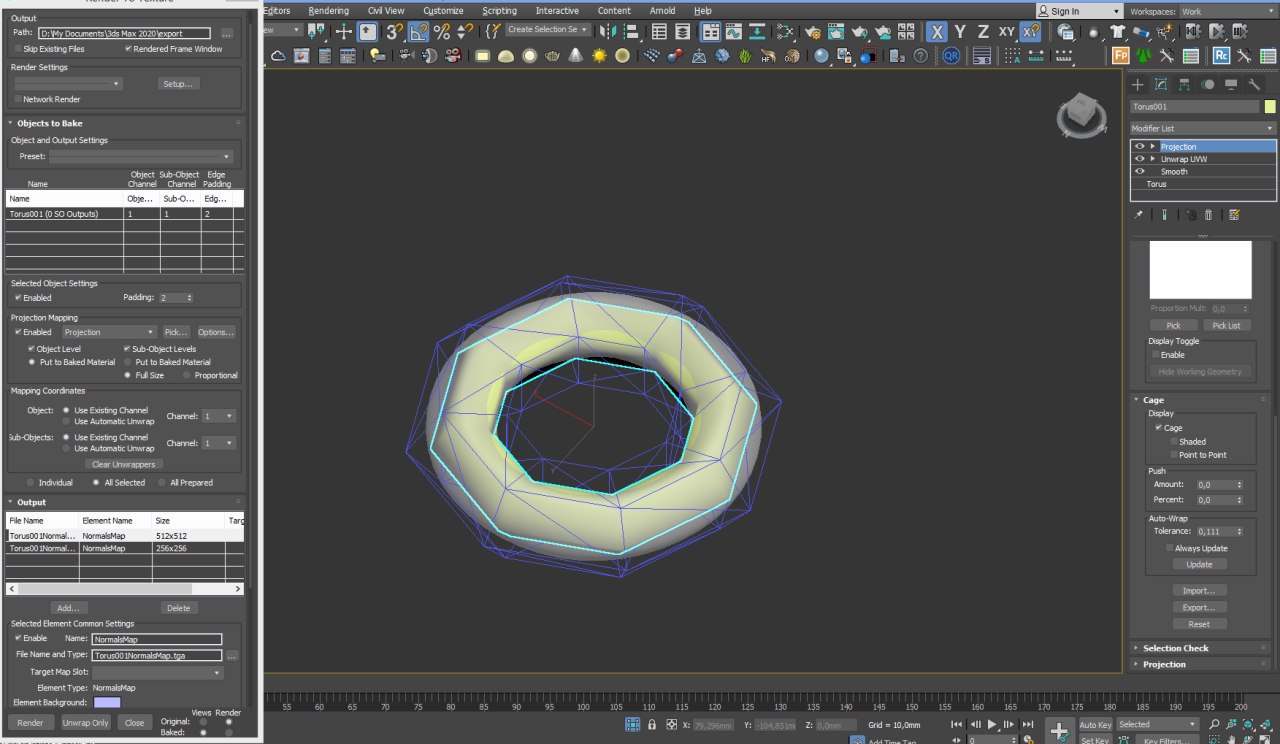Play the animation

pos(992,724)
